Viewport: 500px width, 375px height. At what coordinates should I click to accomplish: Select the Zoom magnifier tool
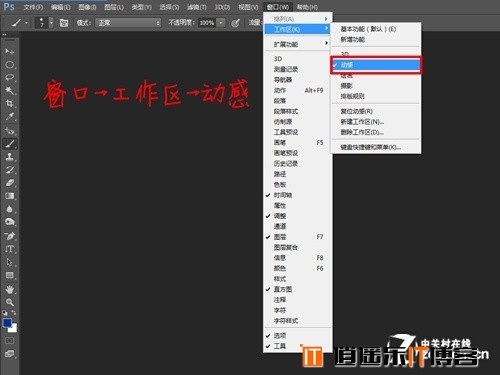(x=10, y=302)
